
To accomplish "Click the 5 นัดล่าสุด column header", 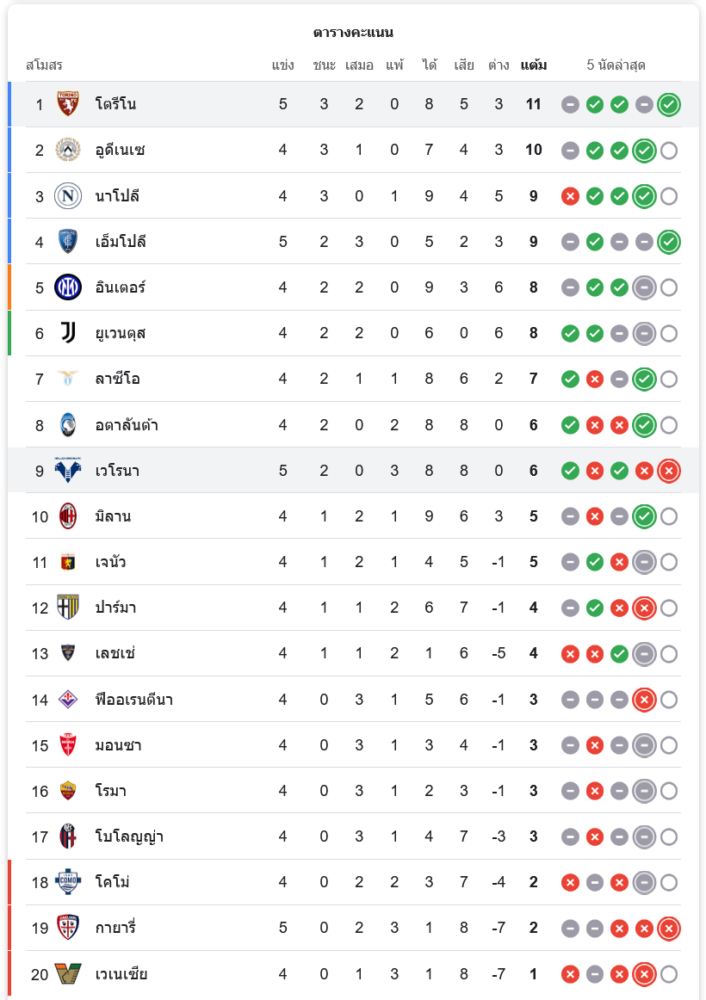I will click(615, 65).
